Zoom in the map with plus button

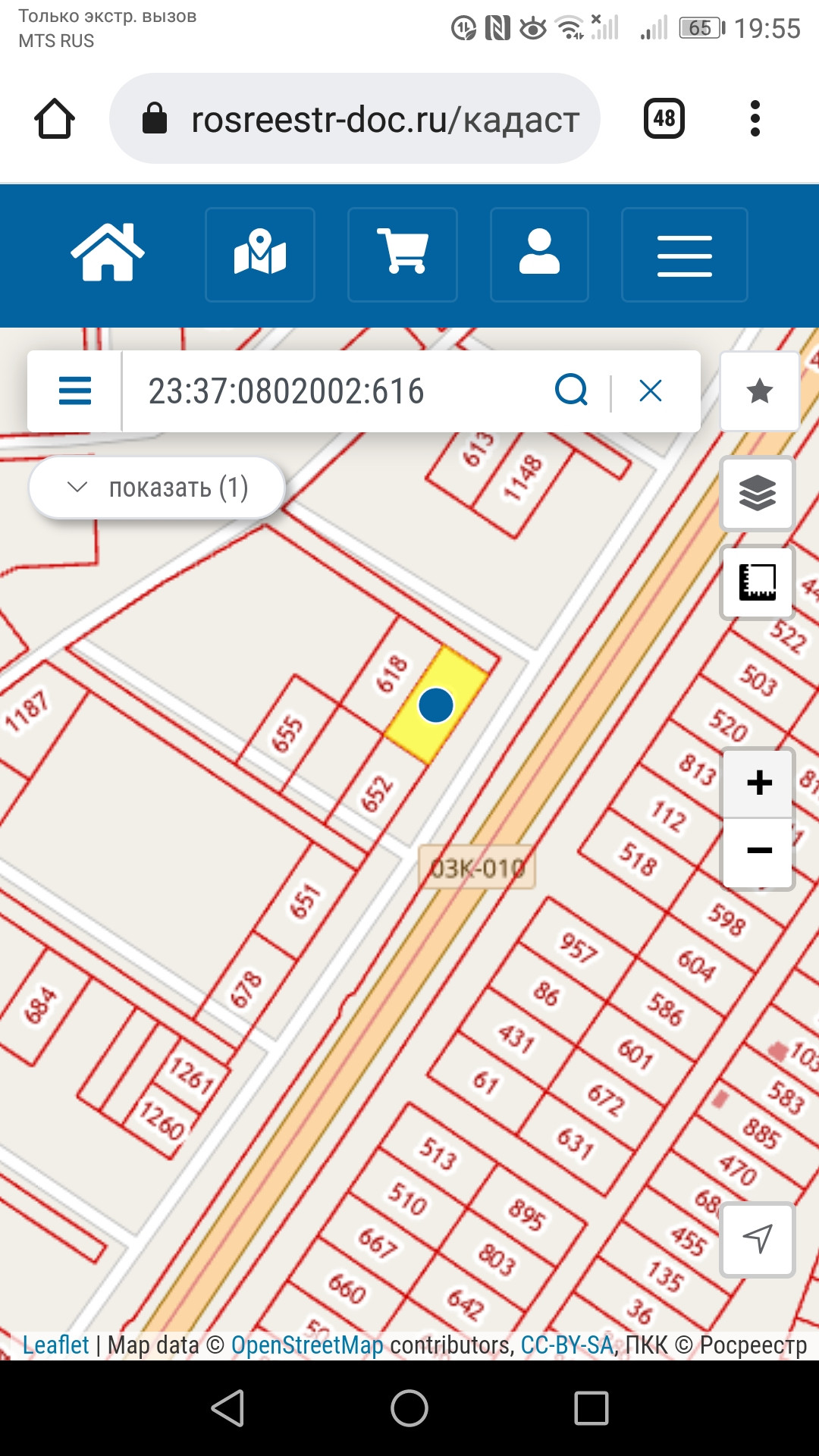[x=759, y=783]
